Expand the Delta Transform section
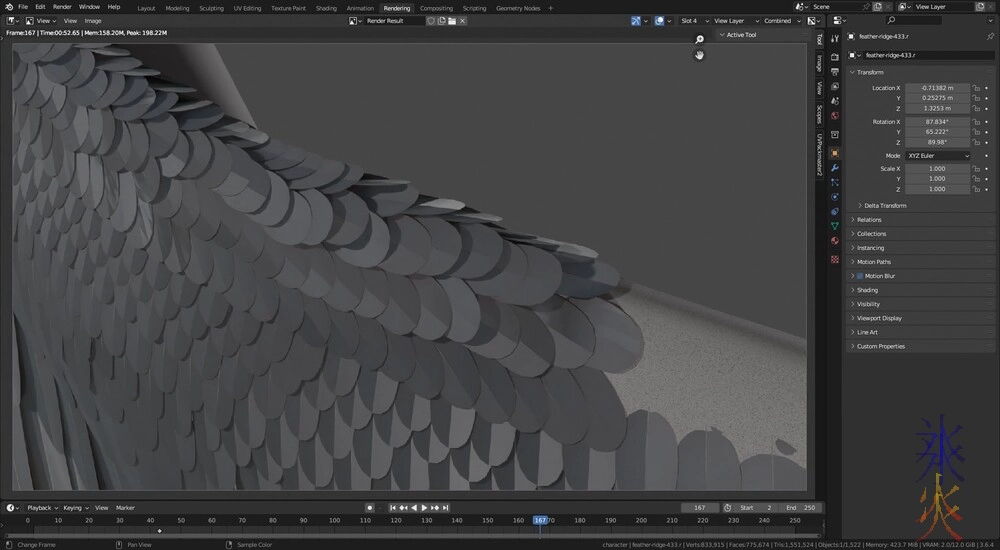1000x550 pixels. [885, 206]
